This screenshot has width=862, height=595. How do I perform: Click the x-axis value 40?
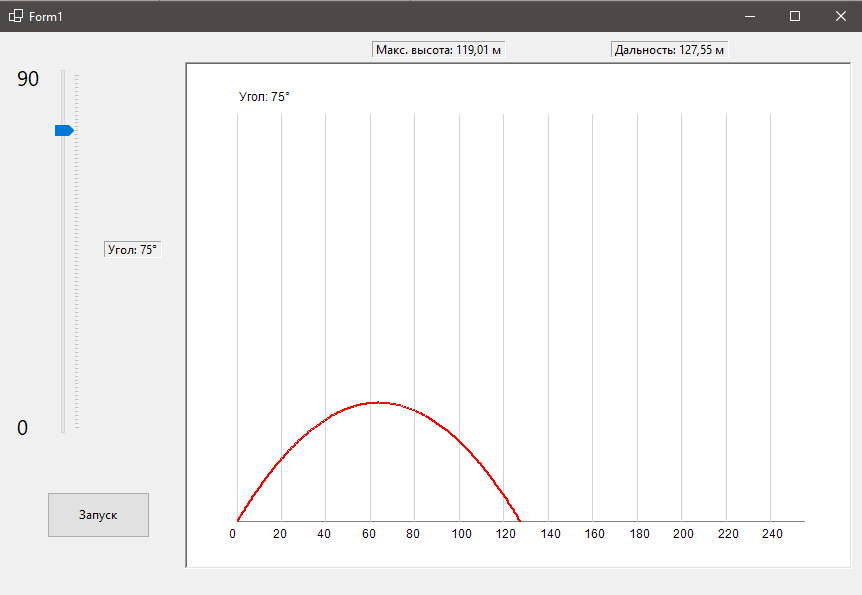(x=324, y=534)
